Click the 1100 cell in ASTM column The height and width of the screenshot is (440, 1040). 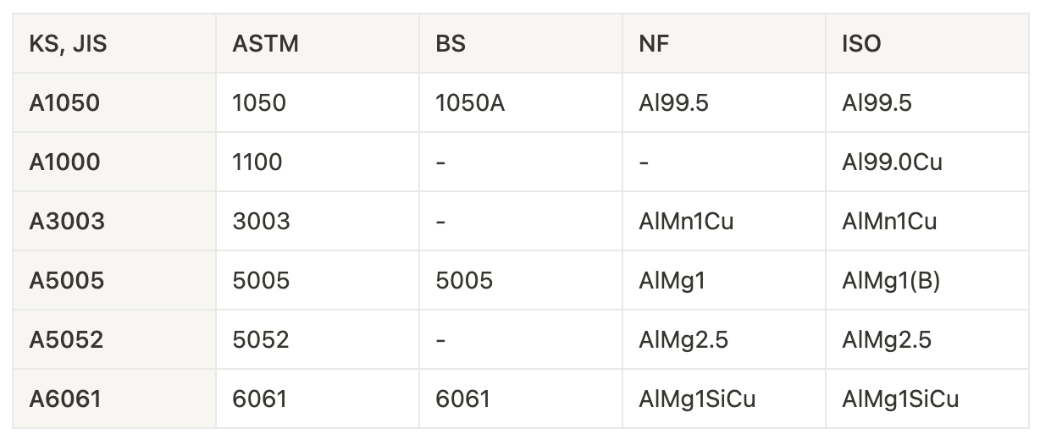pos(257,162)
